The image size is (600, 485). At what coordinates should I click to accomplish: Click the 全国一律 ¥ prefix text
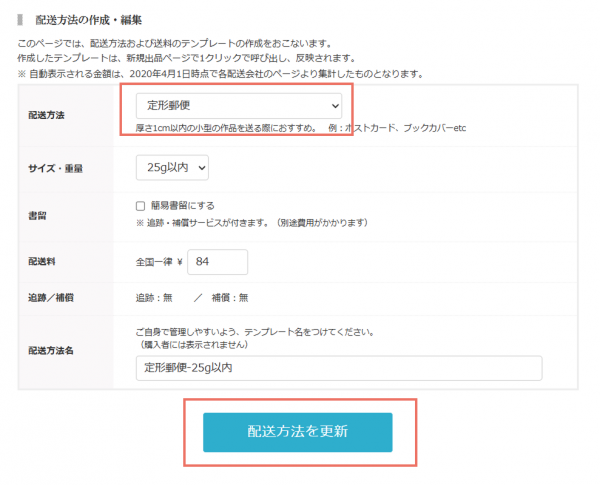[x=159, y=261]
